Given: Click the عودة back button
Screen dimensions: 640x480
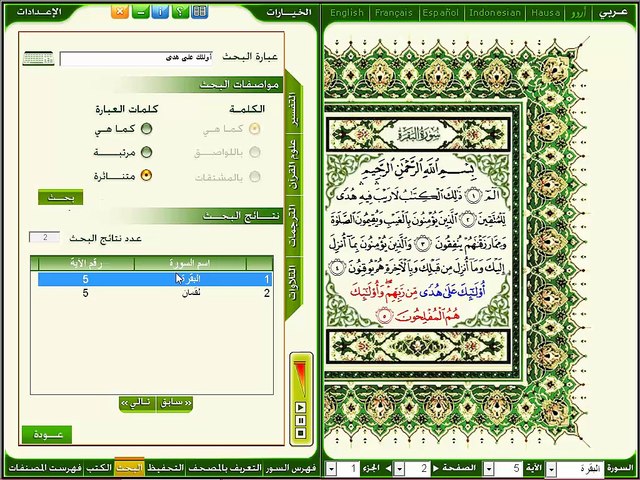Looking at the screenshot, I should point(47,435).
